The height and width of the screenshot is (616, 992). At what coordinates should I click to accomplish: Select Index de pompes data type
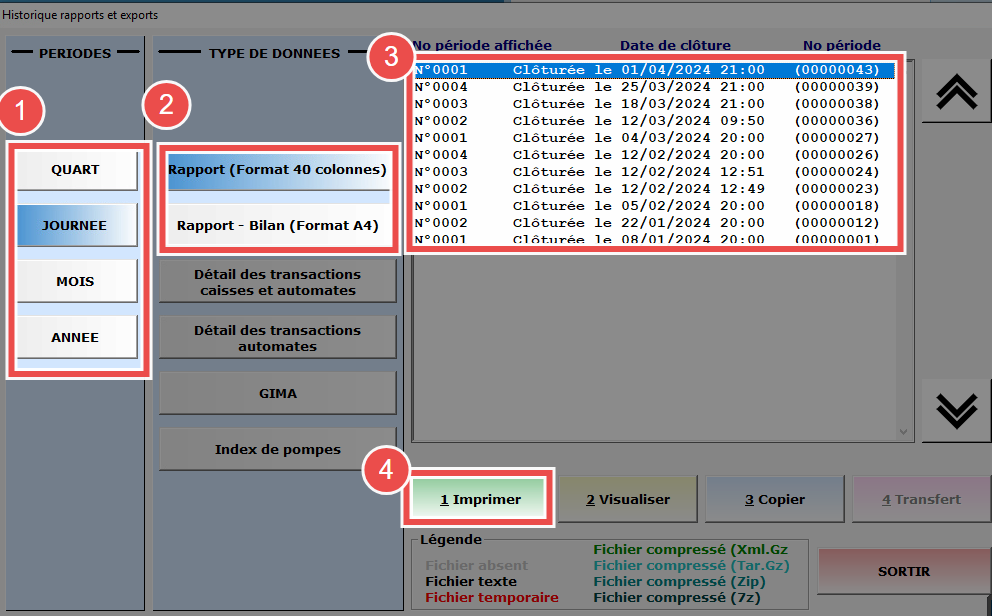[278, 450]
